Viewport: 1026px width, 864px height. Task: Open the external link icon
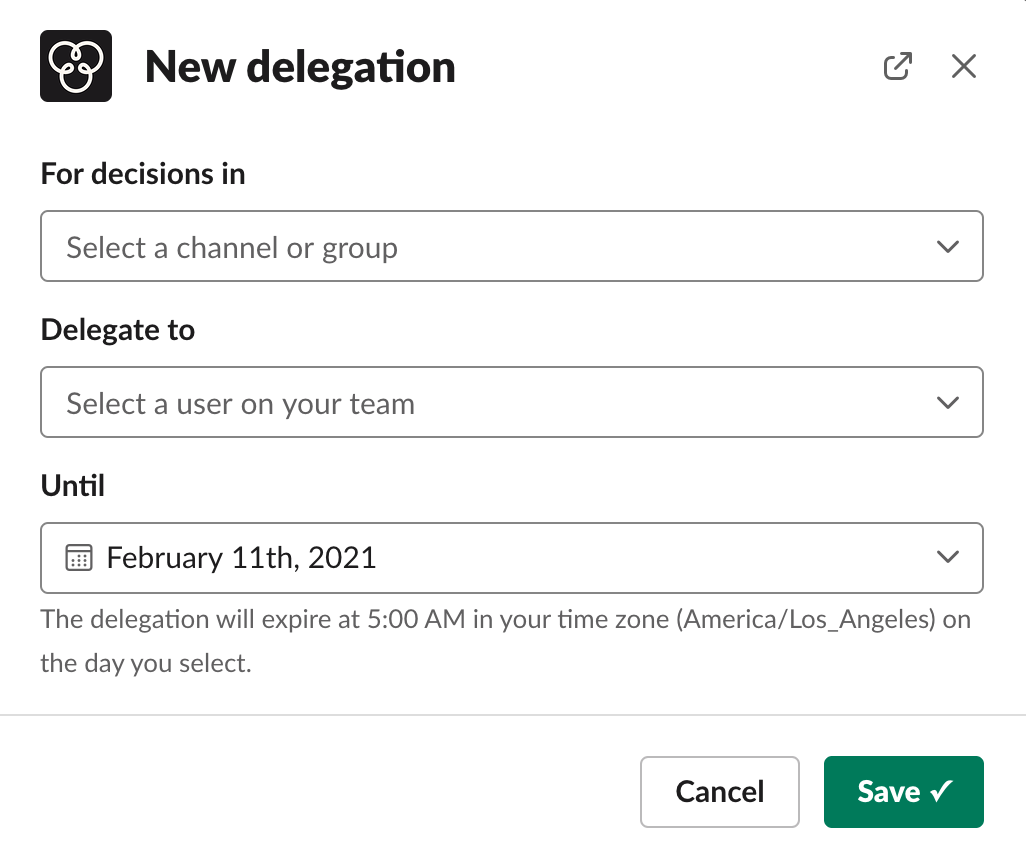[898, 65]
